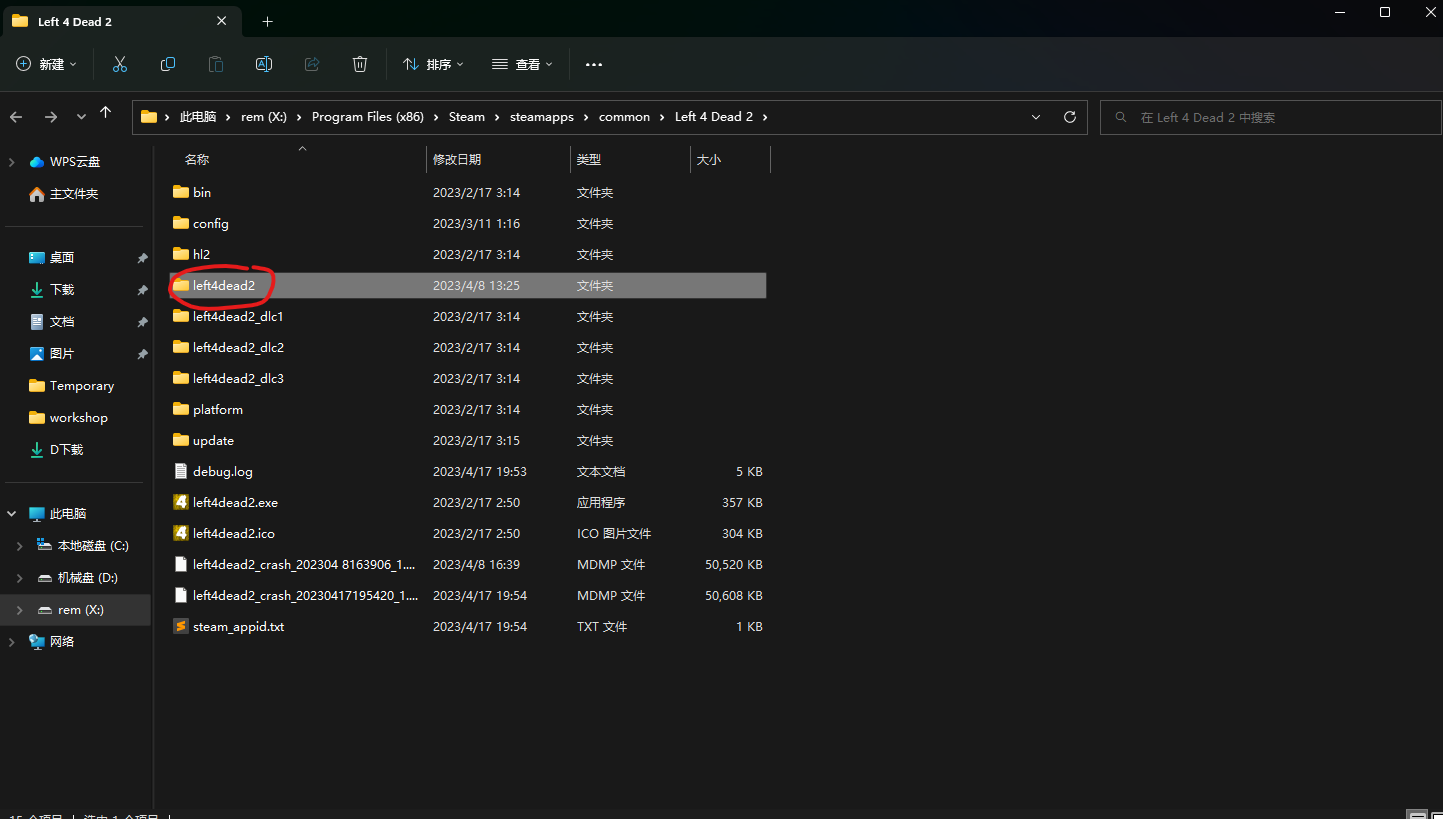
Task: Click the Rename icon in toolbar
Action: [264, 64]
